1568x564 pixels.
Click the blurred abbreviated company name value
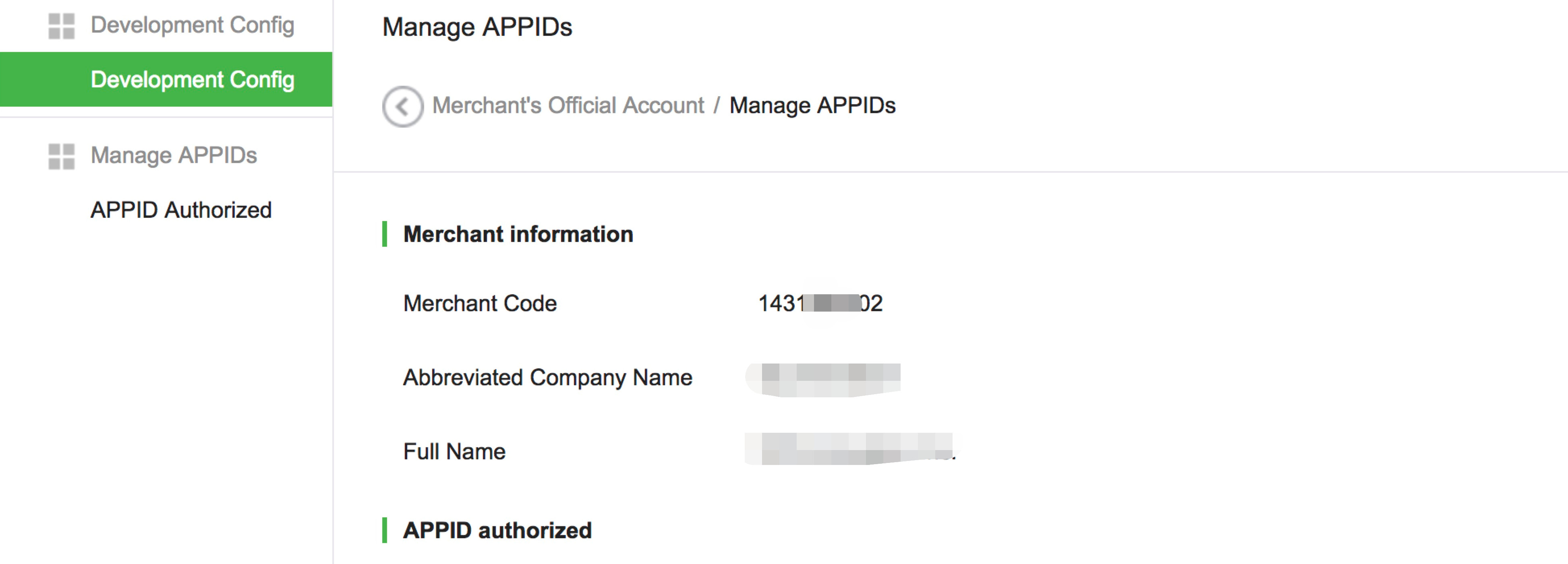823,379
